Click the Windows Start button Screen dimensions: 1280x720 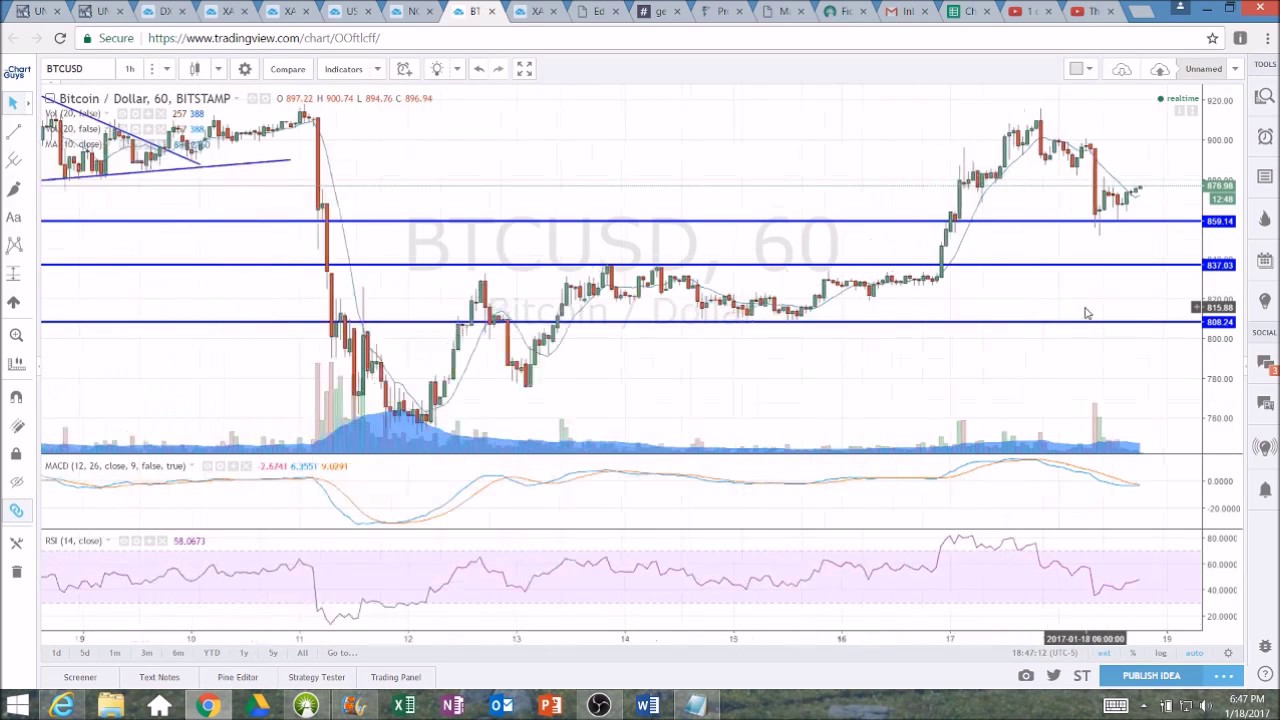coord(16,706)
